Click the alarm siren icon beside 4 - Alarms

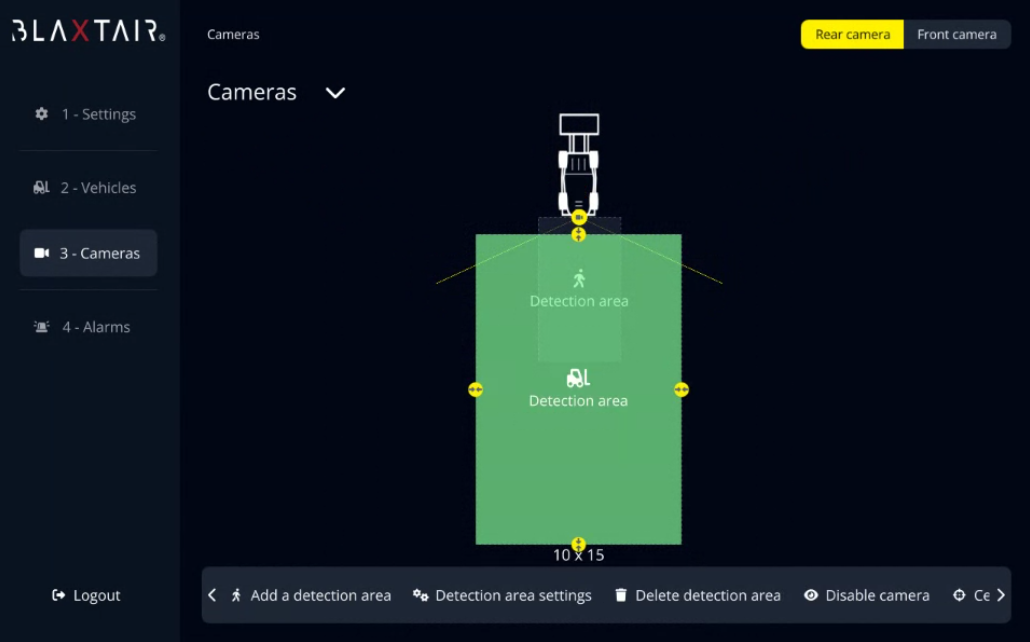coord(41,327)
